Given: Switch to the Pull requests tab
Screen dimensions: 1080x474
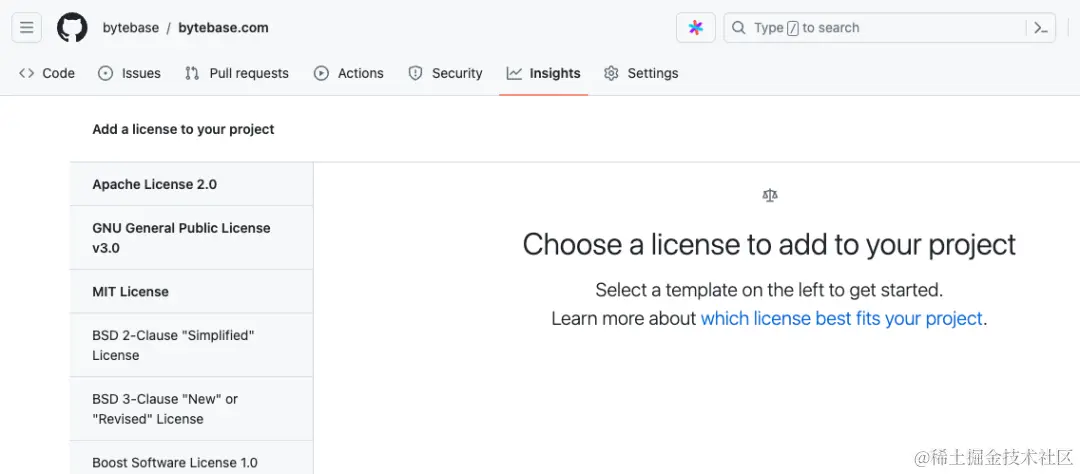Looking at the screenshot, I should [x=237, y=73].
